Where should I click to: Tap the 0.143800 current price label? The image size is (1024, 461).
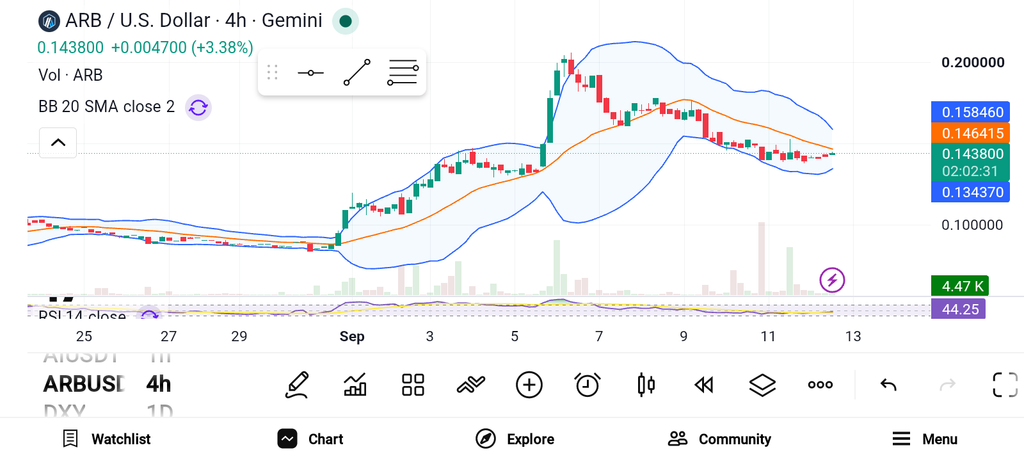coord(970,155)
